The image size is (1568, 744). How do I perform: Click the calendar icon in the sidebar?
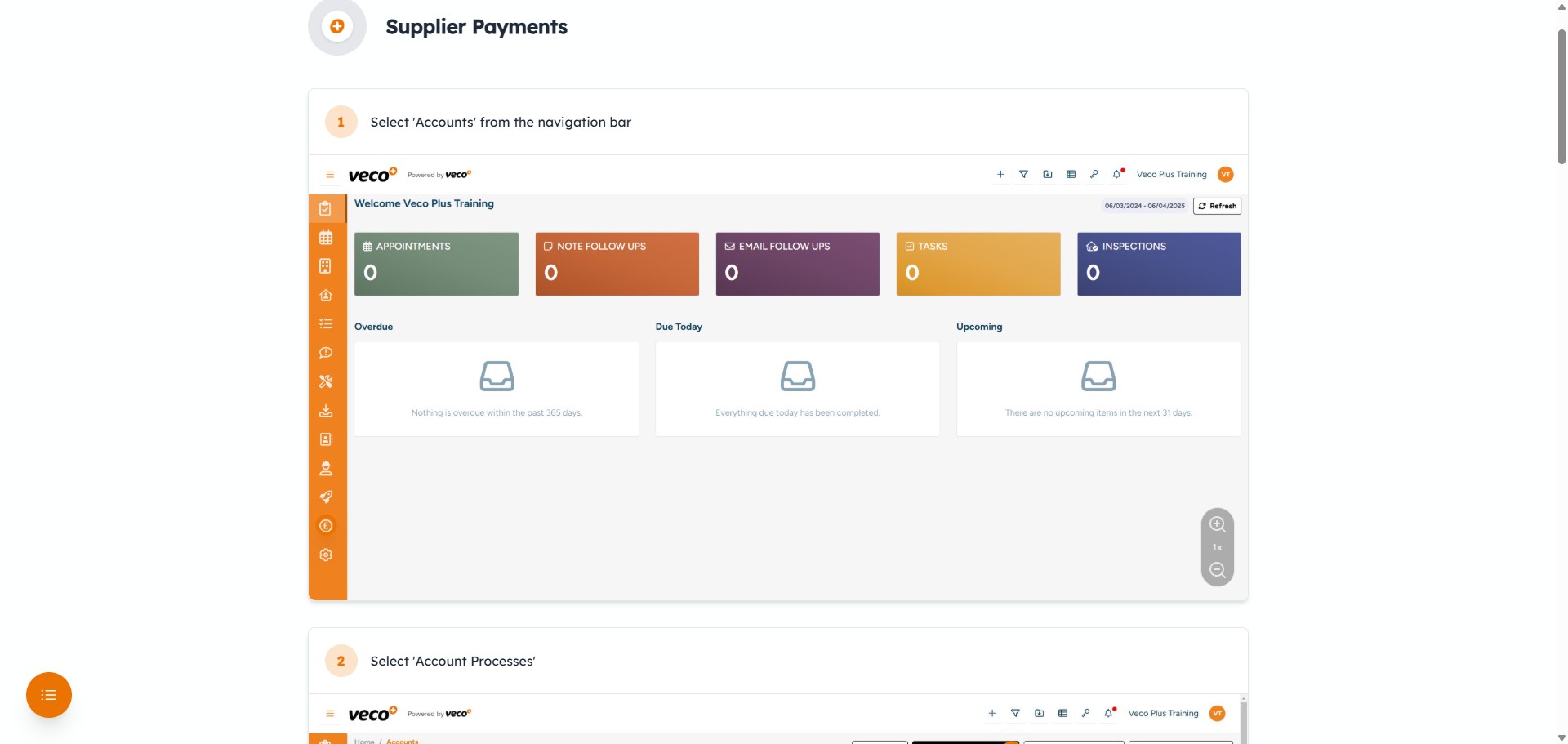(326, 238)
